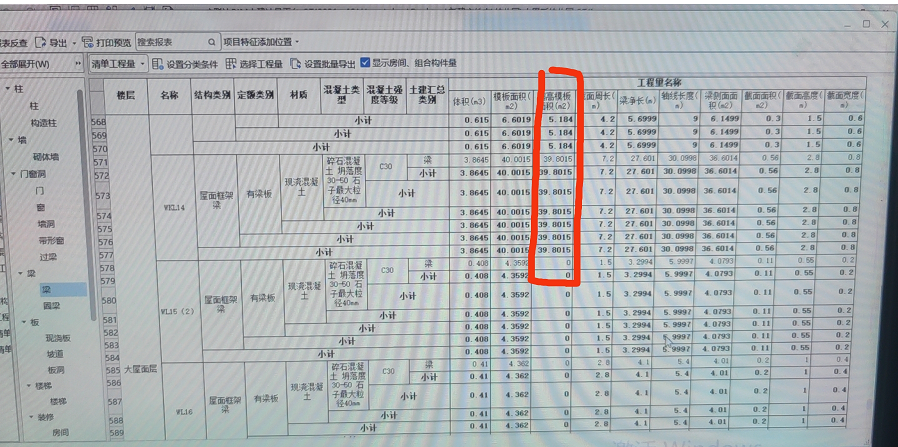Click row number 587 header
Viewport: 898px width, 447px height.
click(x=114, y=402)
